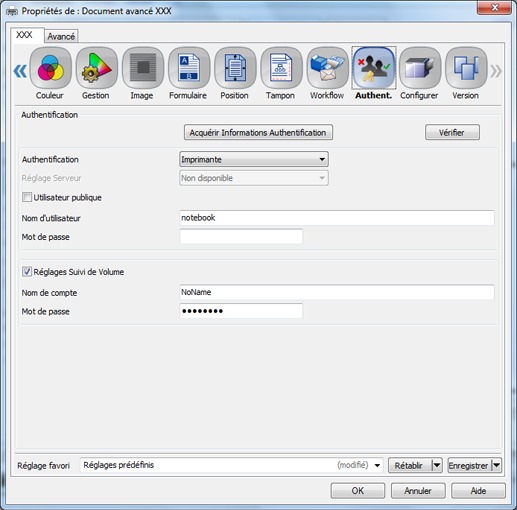This screenshot has height=510, width=517.
Task: Open the Version icon
Action: pos(466,68)
